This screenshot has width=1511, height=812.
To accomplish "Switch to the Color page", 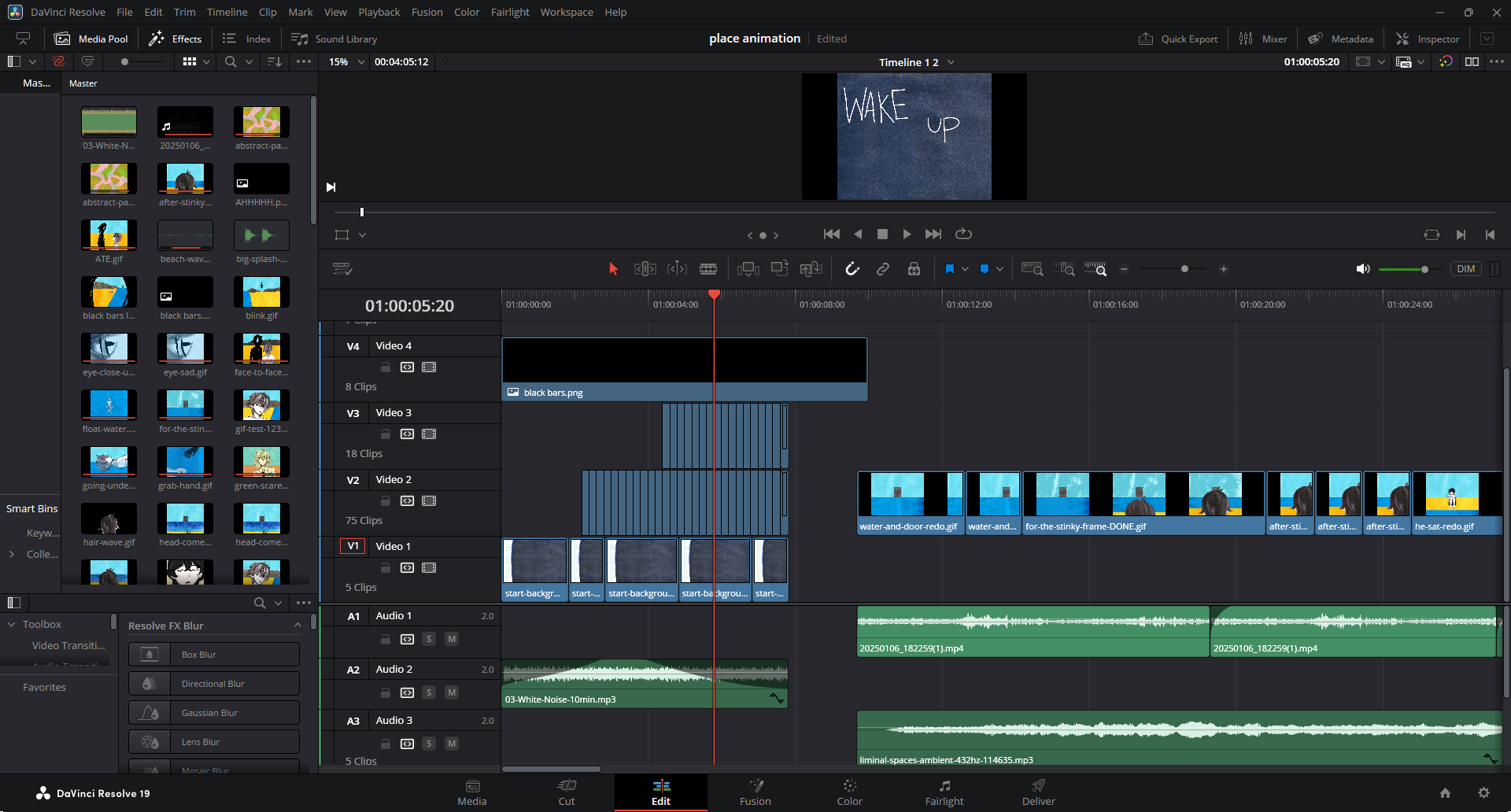I will (850, 792).
